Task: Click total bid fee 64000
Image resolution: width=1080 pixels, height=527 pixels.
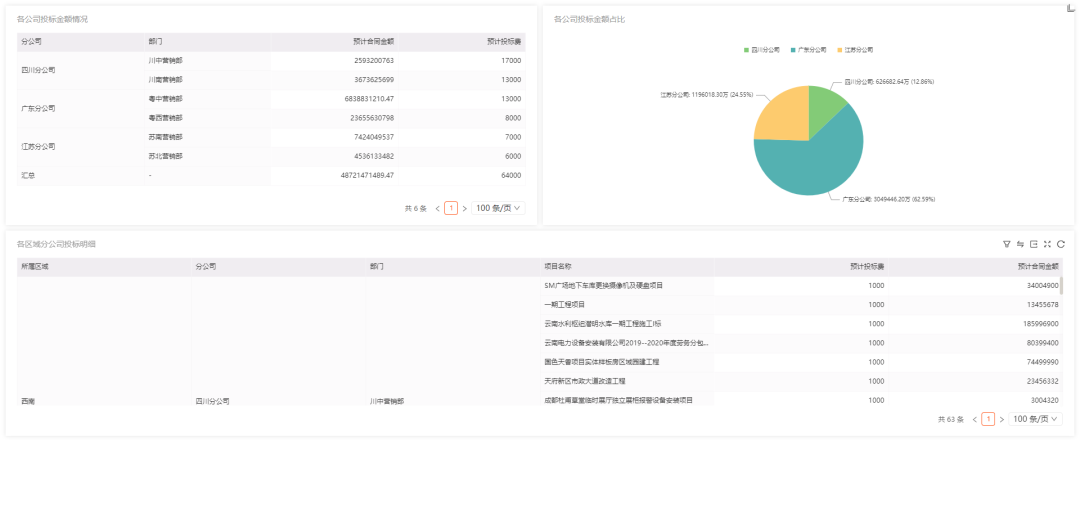Action: 511,176
